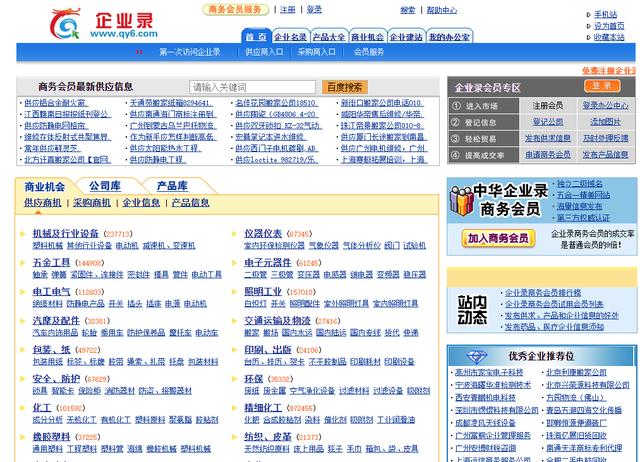This screenshot has width=640, height=462.
Task: Click the 收藏本站 link
Action: [609, 38]
